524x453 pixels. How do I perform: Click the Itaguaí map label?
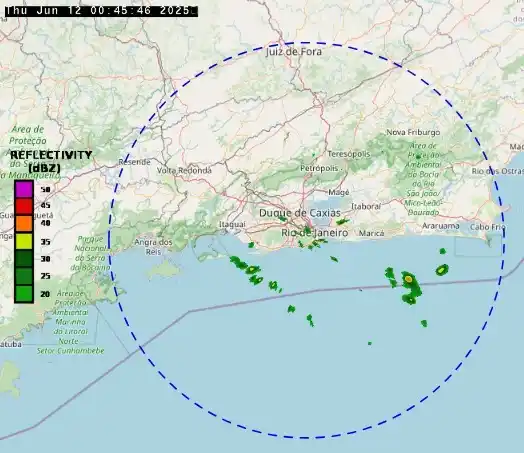(x=232, y=224)
